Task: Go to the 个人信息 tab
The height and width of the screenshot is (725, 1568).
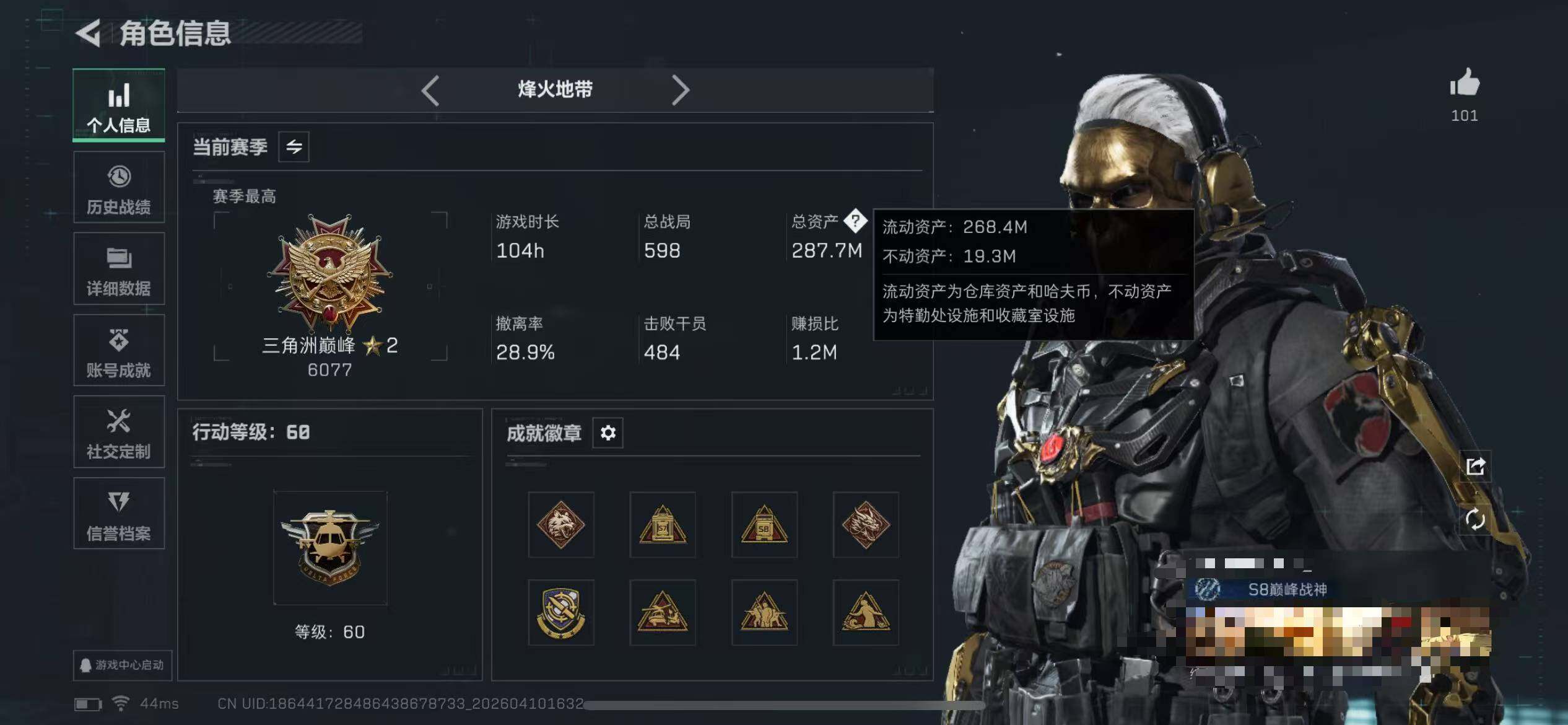Action: tap(119, 105)
